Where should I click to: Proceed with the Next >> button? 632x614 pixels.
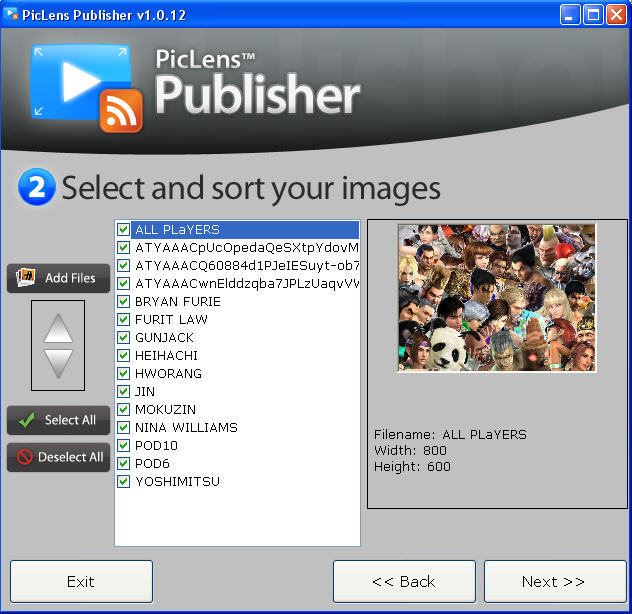(x=555, y=581)
